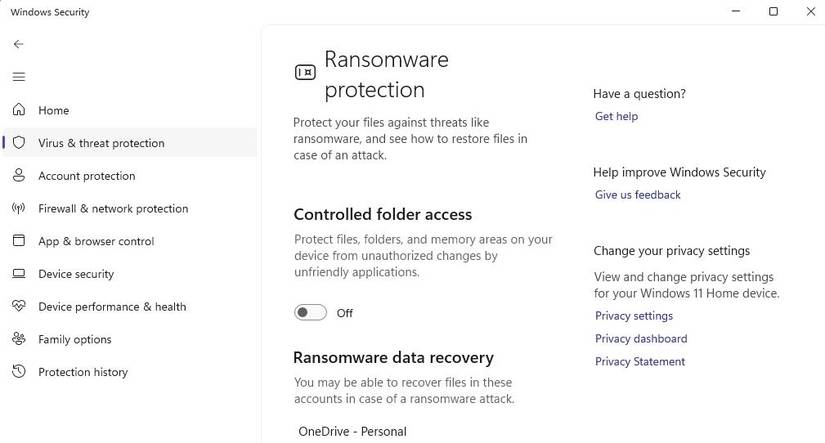Read the Privacy Statement link
825x443 pixels.
click(x=639, y=362)
